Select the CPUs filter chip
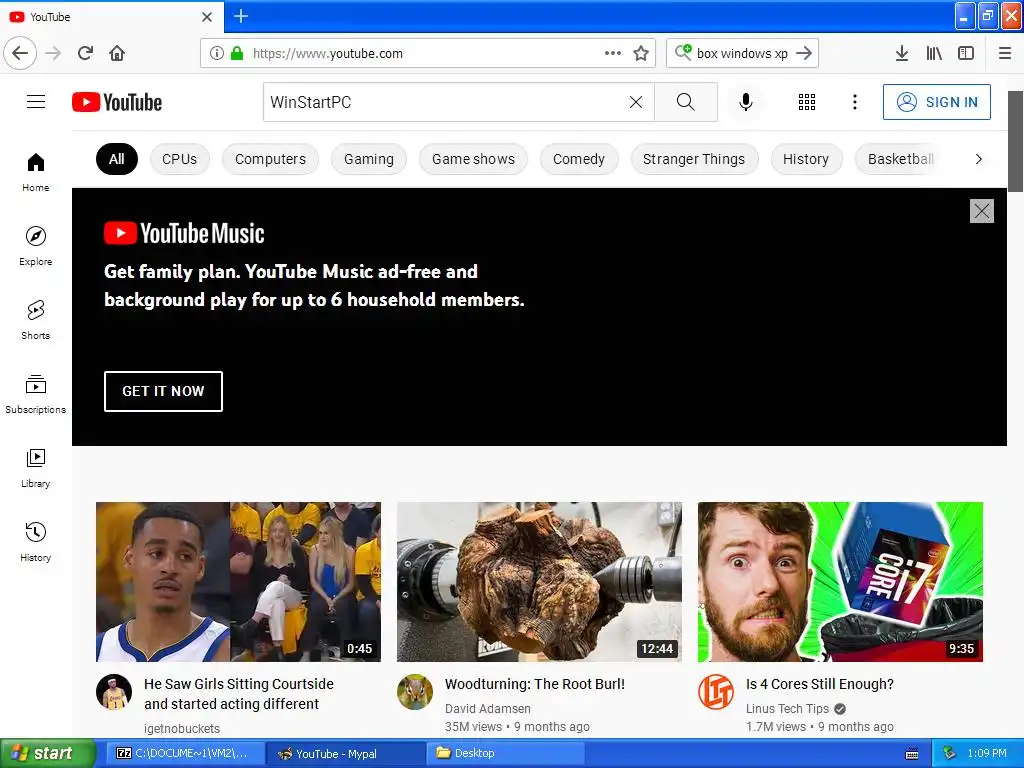The height and width of the screenshot is (768, 1024). pos(180,159)
